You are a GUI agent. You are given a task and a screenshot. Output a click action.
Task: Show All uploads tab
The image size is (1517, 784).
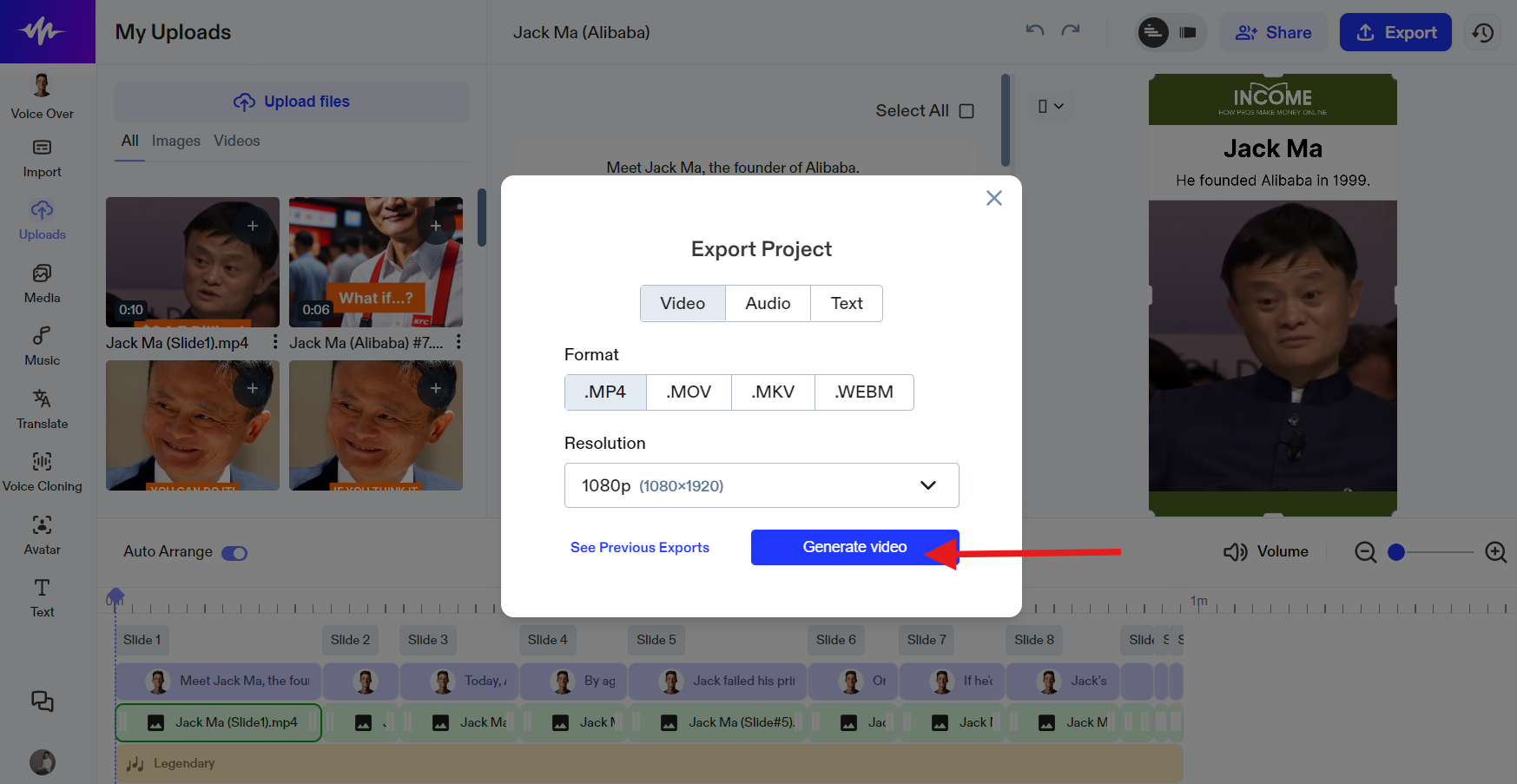pyautogui.click(x=129, y=141)
